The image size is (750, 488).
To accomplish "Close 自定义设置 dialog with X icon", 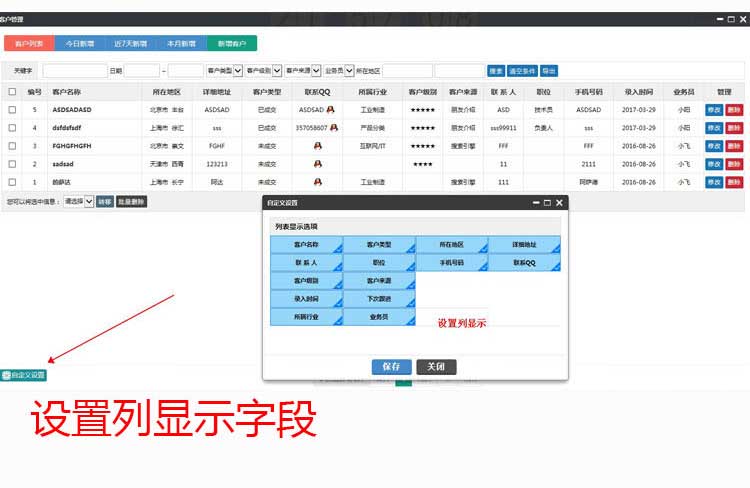I will (559, 203).
